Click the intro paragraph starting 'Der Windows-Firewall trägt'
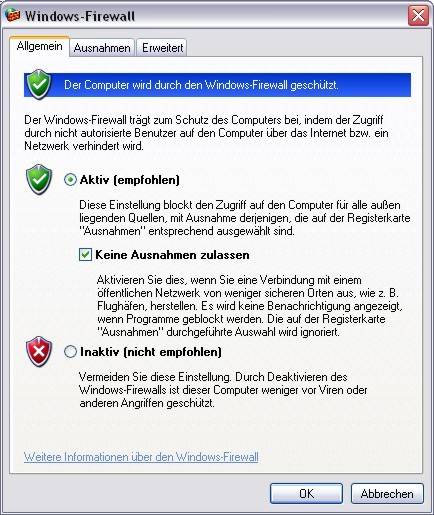 206,133
